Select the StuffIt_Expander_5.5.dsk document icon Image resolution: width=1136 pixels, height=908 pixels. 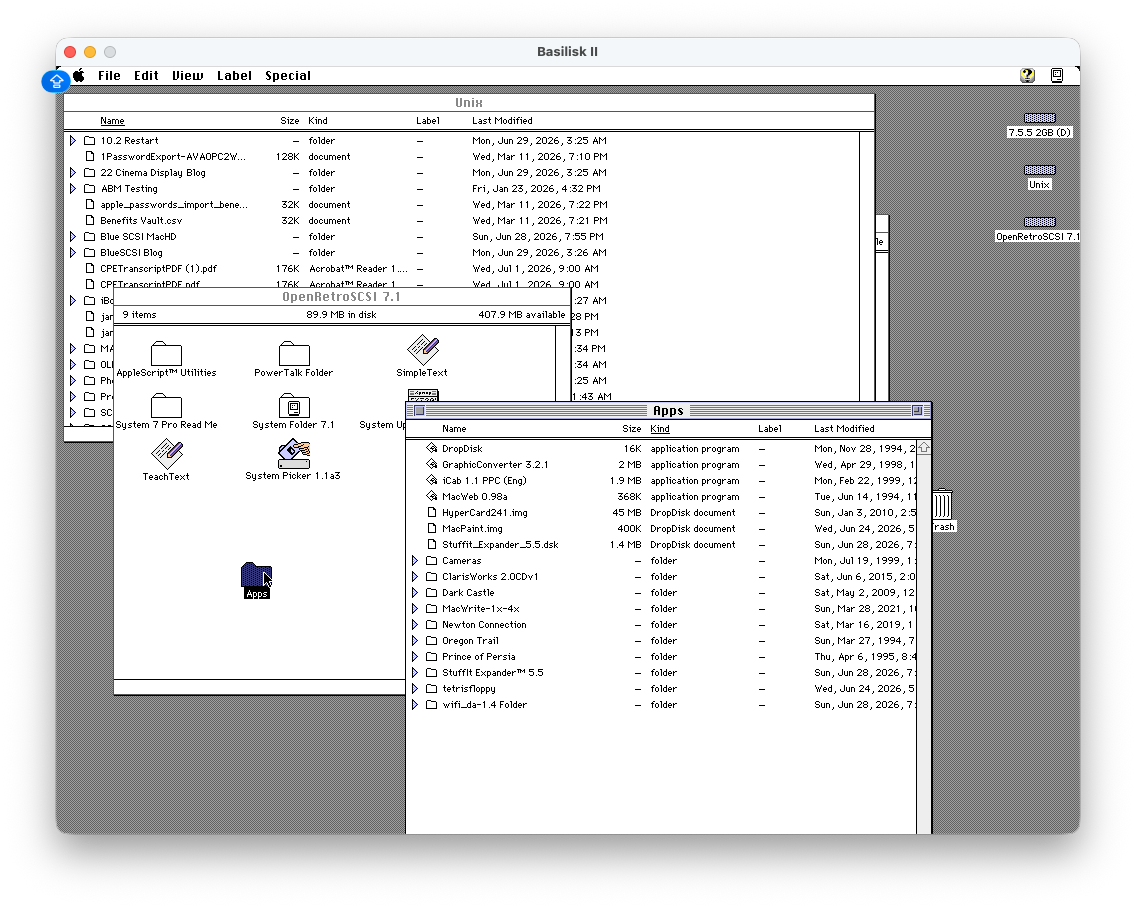(432, 544)
